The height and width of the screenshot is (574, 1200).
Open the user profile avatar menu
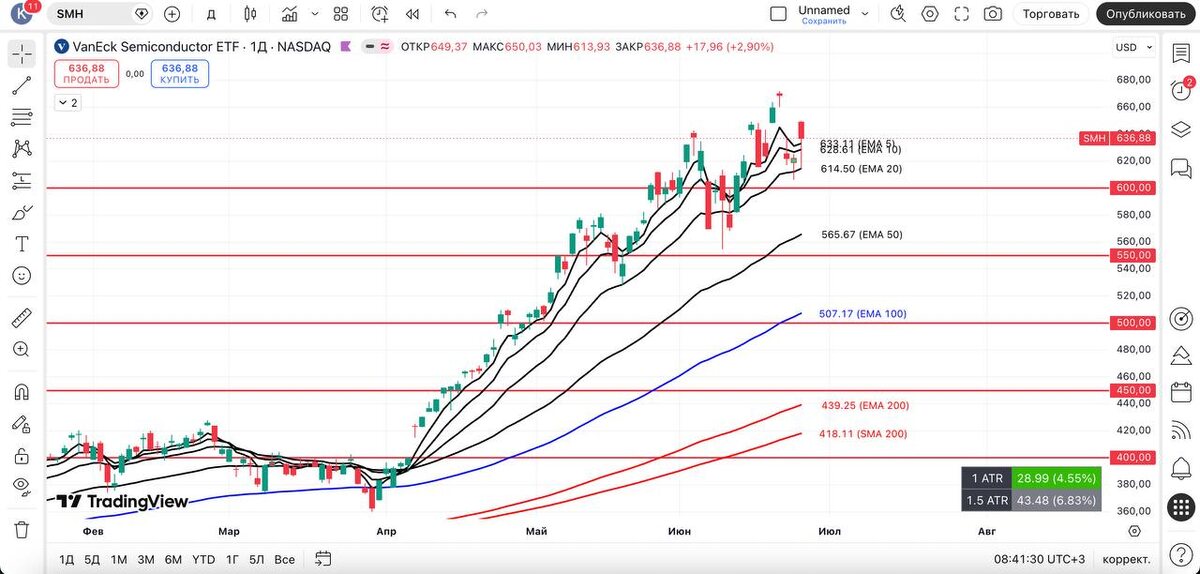pos(22,14)
